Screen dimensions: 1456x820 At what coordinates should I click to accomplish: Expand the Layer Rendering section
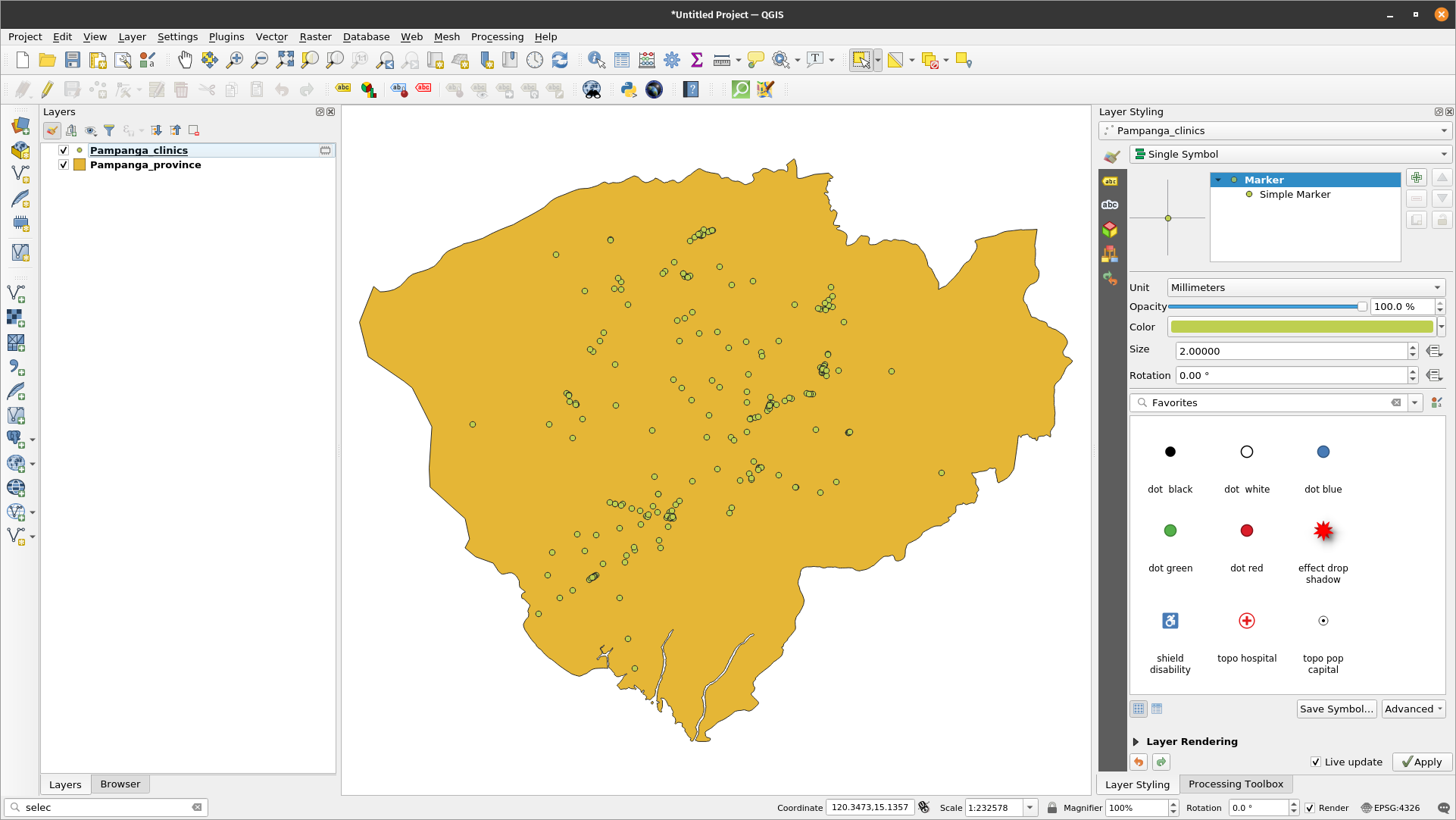point(1136,741)
